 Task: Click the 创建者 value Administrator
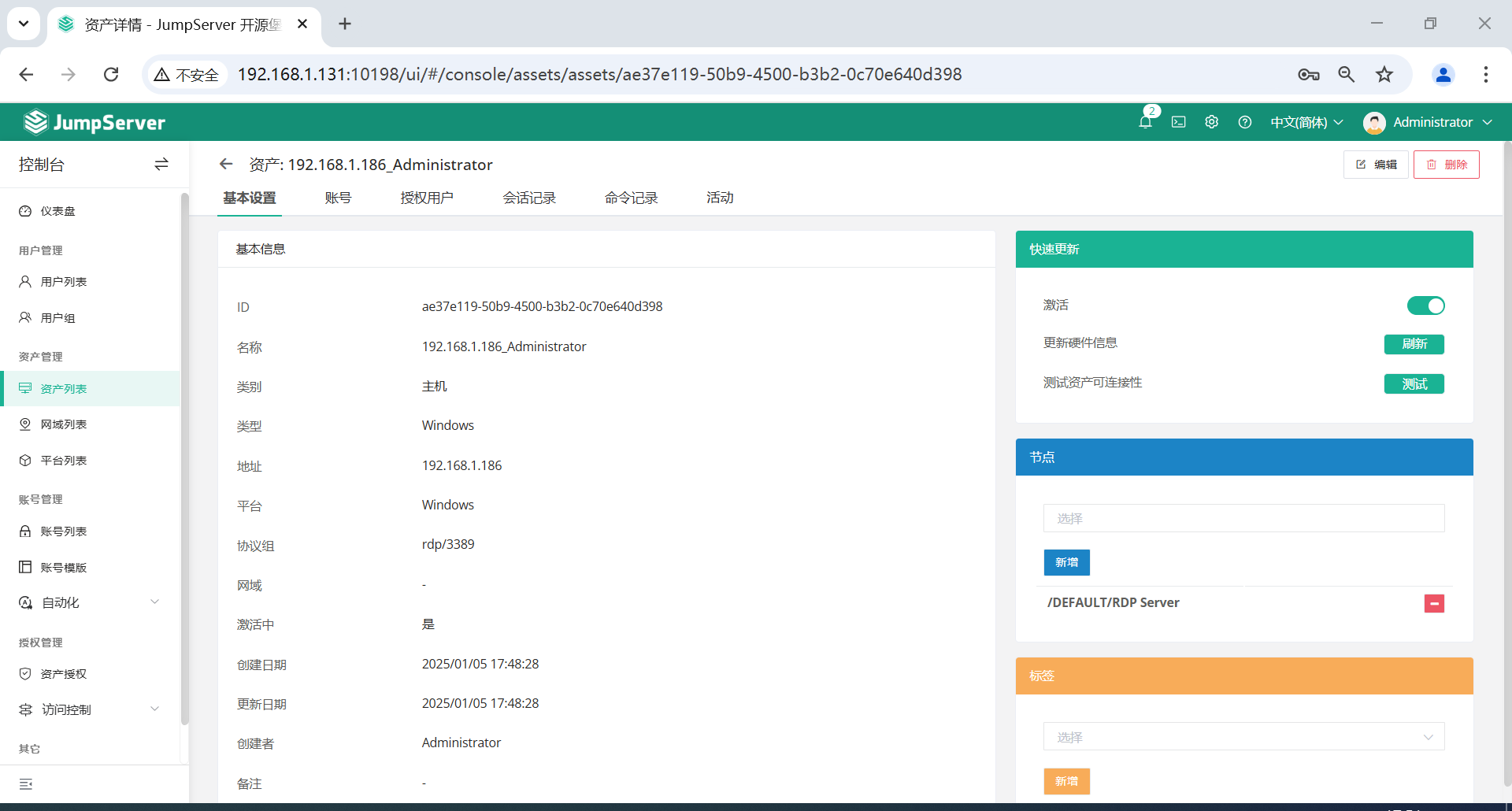(461, 742)
